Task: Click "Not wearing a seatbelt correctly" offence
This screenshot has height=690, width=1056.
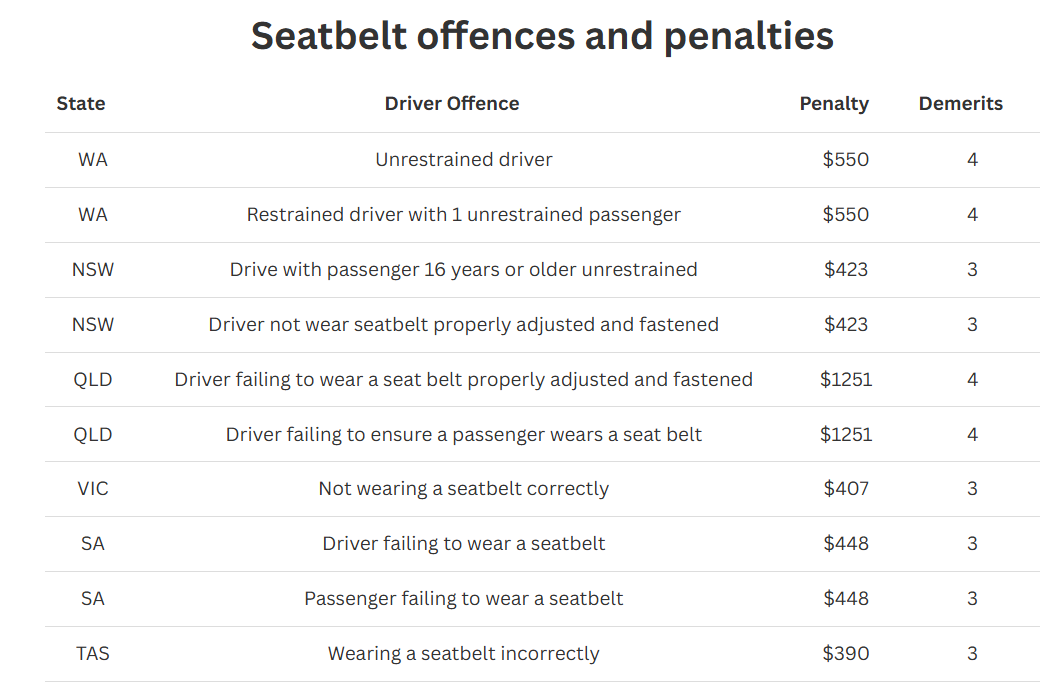Action: pyautogui.click(x=464, y=489)
